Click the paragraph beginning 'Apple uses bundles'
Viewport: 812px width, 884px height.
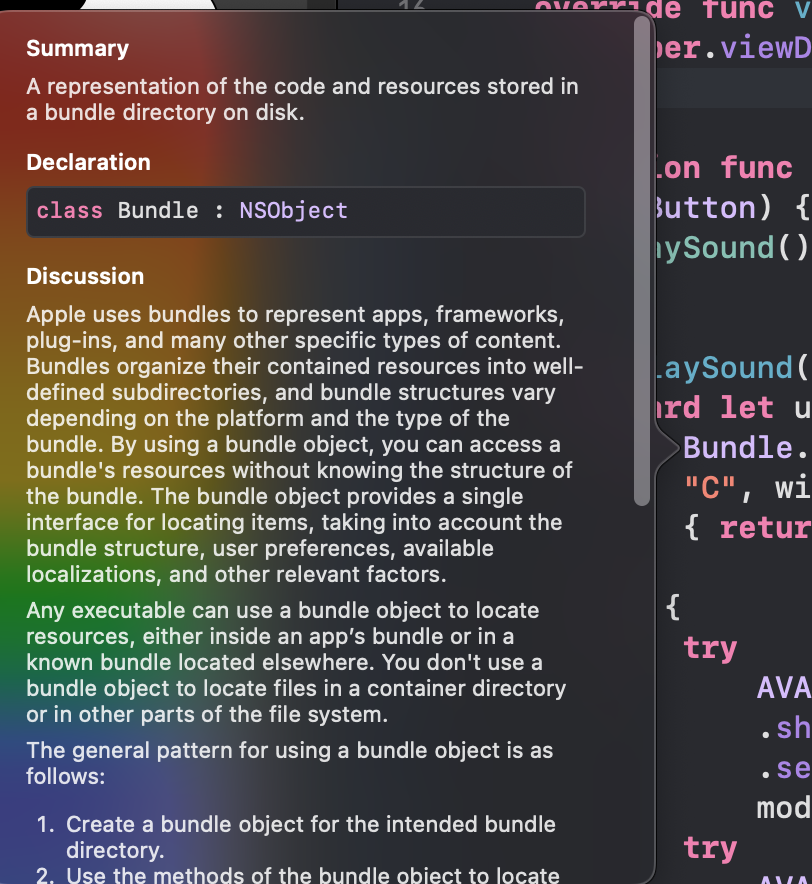tap(304, 444)
